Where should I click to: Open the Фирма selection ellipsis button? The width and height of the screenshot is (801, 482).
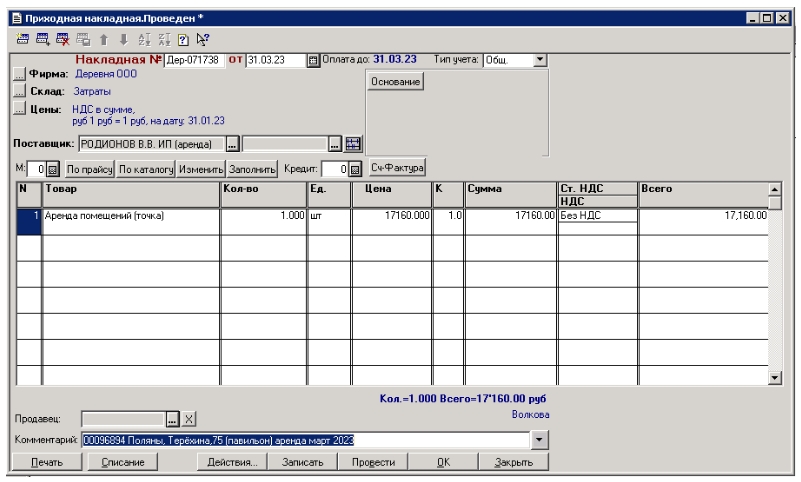(x=19, y=74)
